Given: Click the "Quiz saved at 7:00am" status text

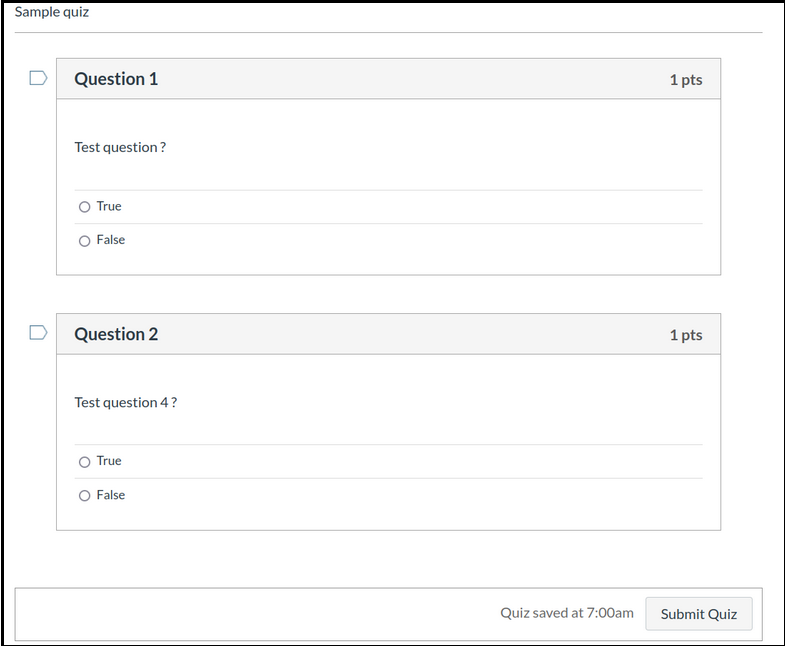Looking at the screenshot, I should click(566, 613).
